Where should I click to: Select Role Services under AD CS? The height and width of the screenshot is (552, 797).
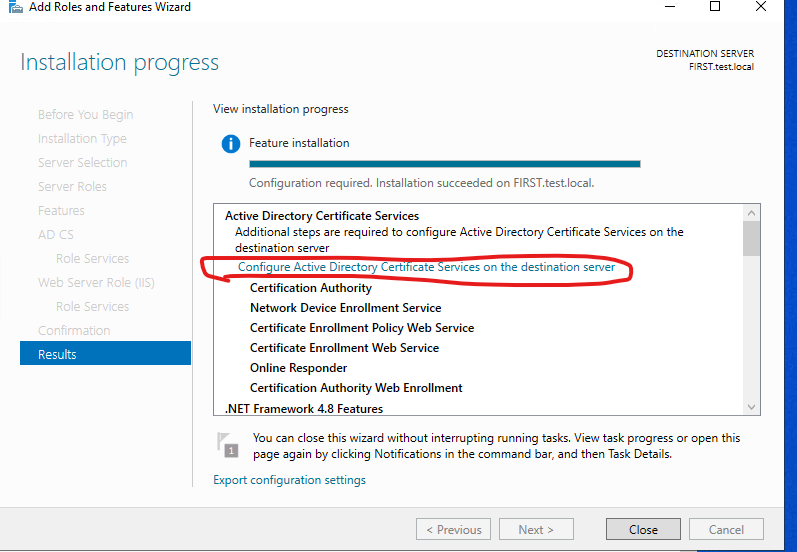(x=93, y=258)
